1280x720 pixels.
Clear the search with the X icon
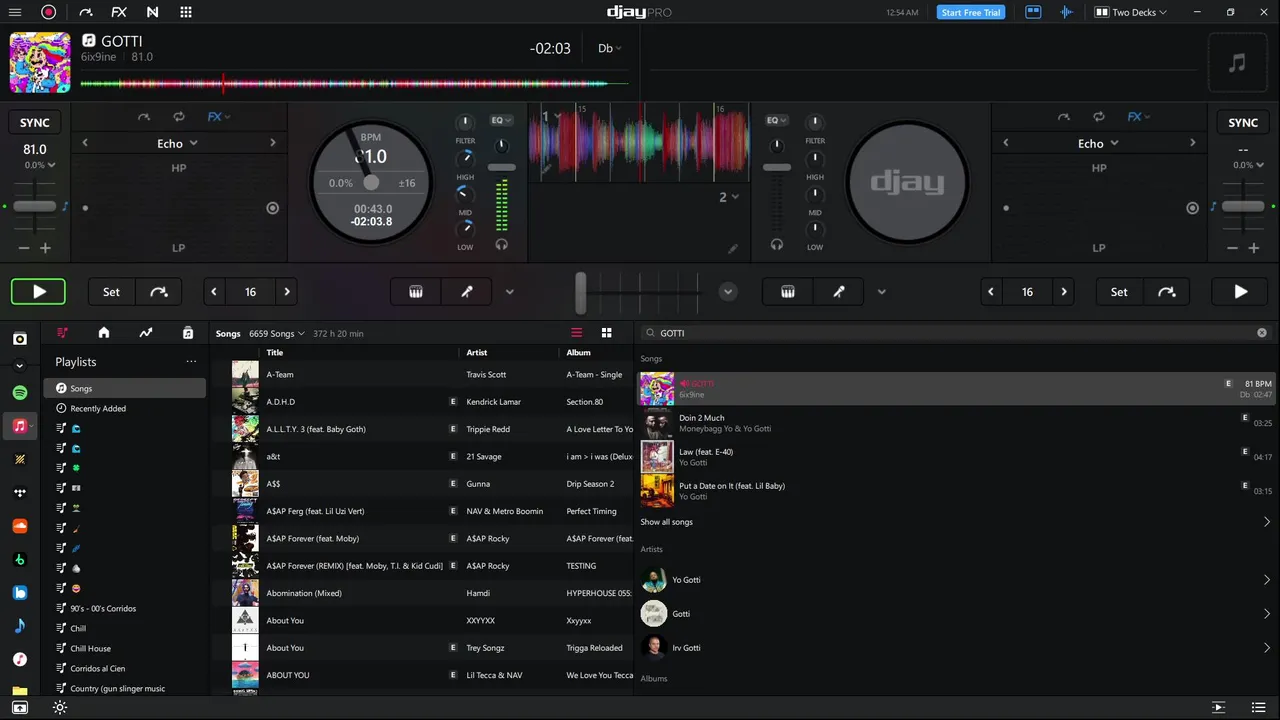1262,333
